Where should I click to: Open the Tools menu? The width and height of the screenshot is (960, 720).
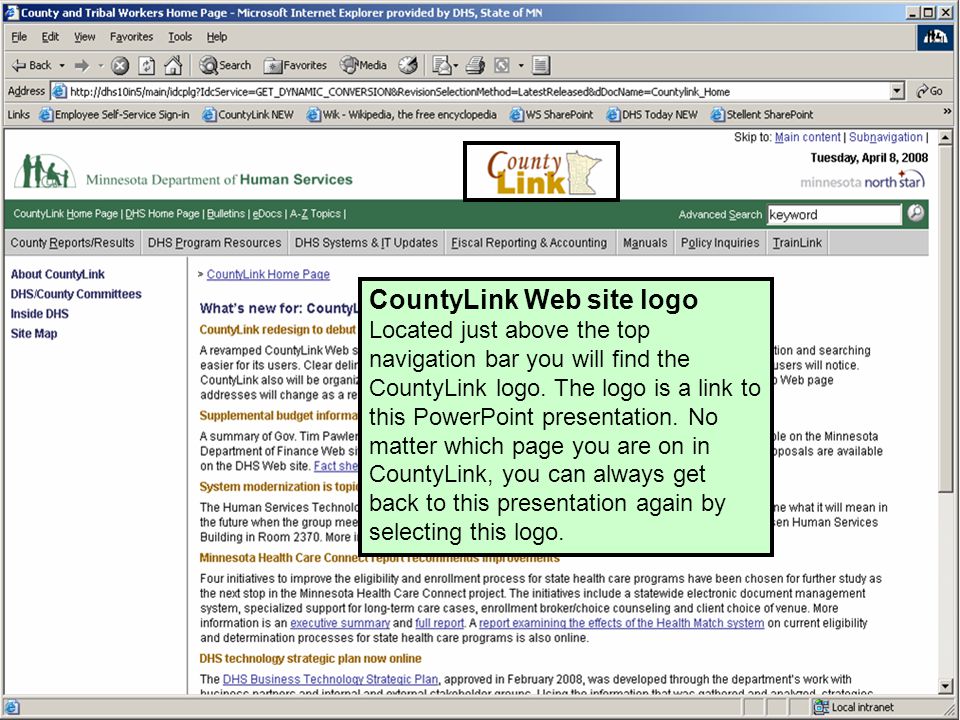180,37
